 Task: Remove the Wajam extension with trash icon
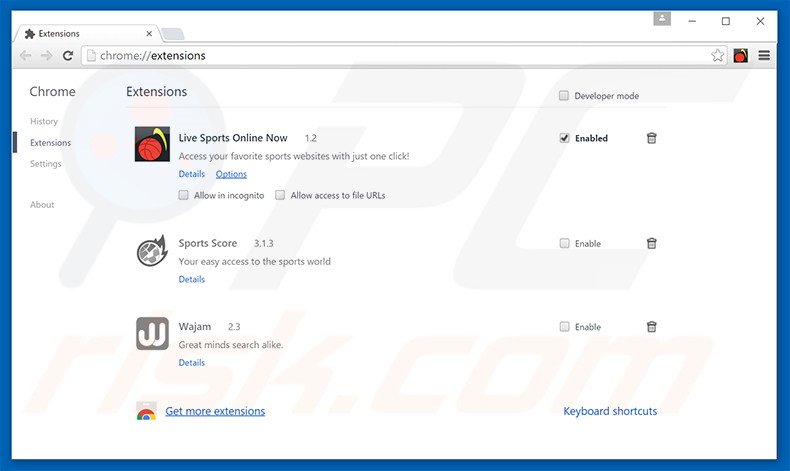(651, 326)
